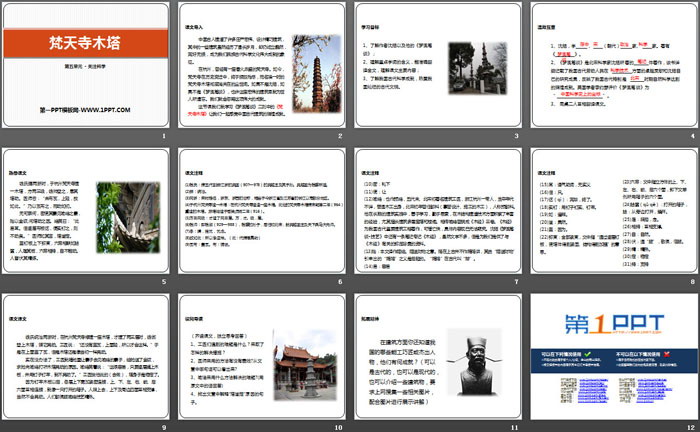Viewport: 700px width, 432px height.
Task: Select slide 10 with red temple photo
Action: [x=262, y=357]
